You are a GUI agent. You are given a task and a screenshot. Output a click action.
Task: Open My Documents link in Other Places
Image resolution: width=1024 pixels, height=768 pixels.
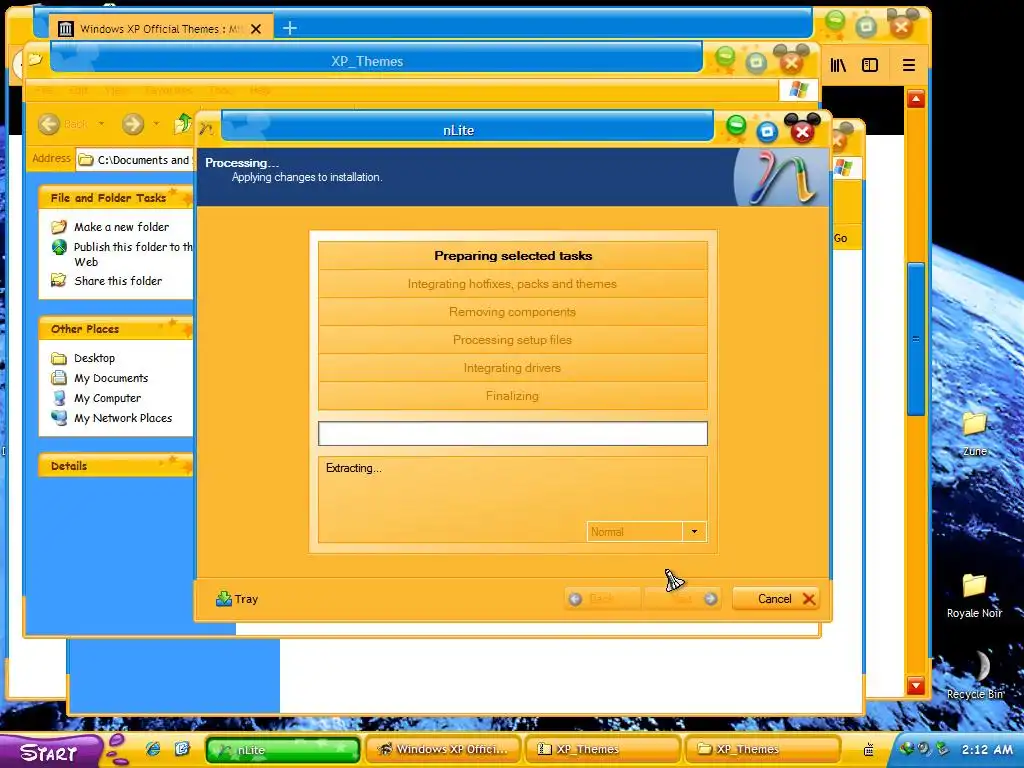(x=111, y=378)
